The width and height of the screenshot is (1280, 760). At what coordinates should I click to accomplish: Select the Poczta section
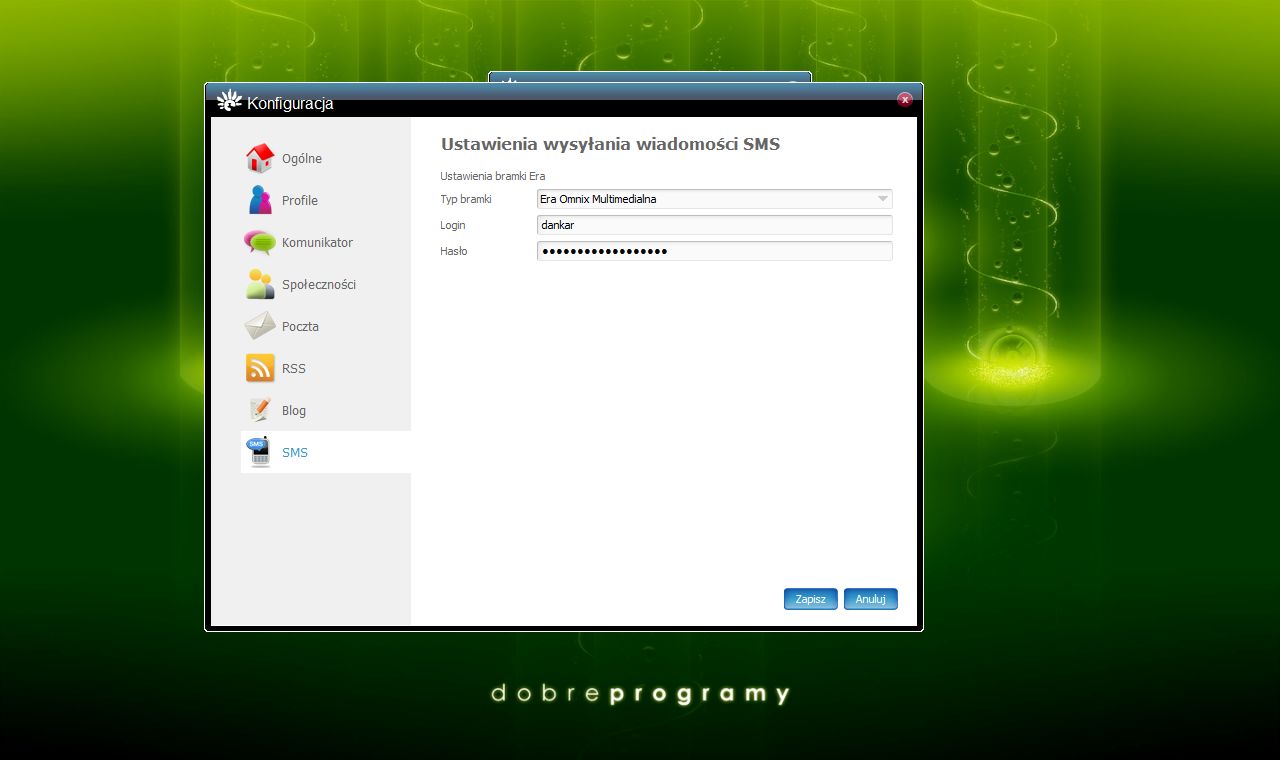point(300,327)
